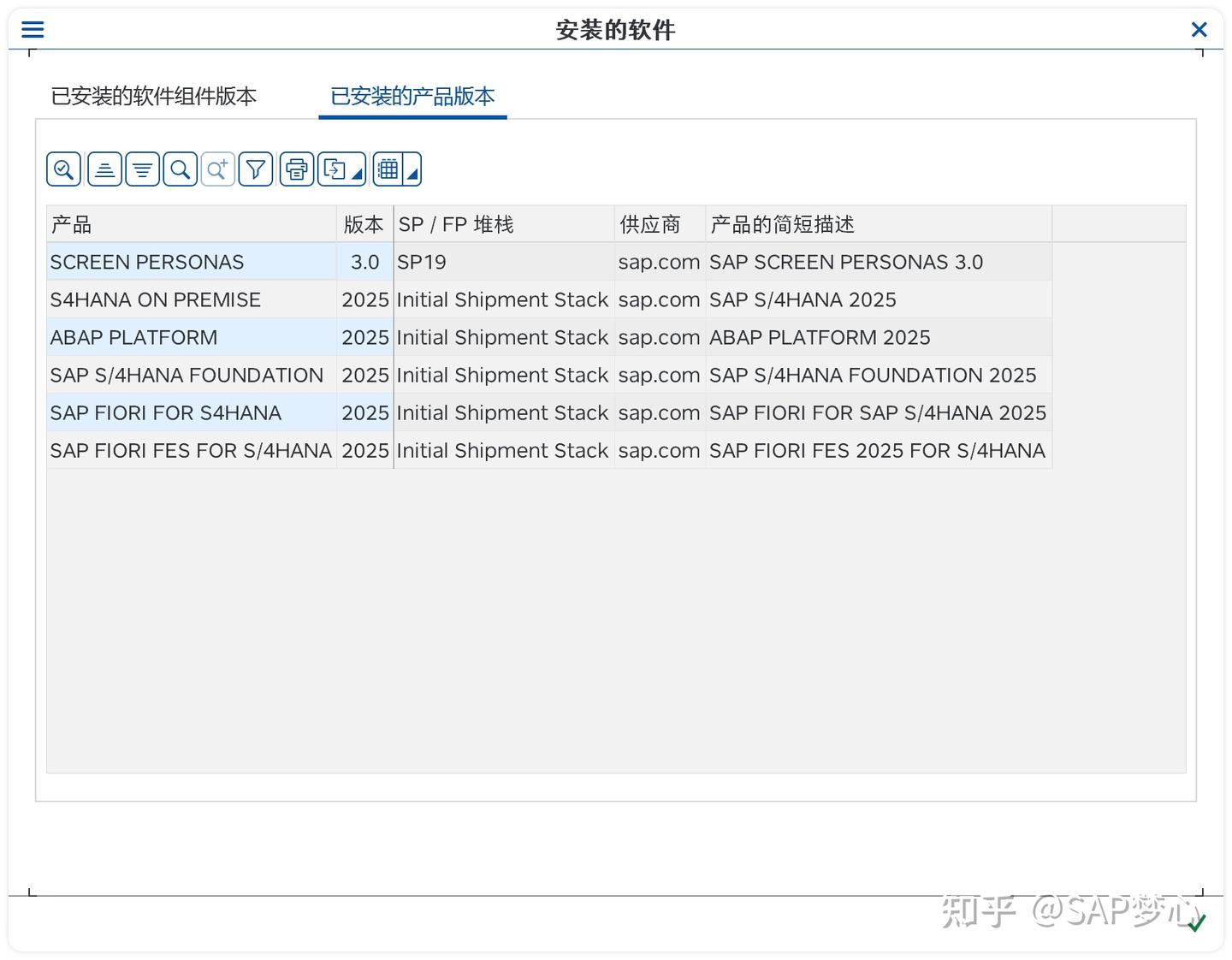Click version 2025 in SAP S/4HANA FOUNDATION row

[364, 375]
